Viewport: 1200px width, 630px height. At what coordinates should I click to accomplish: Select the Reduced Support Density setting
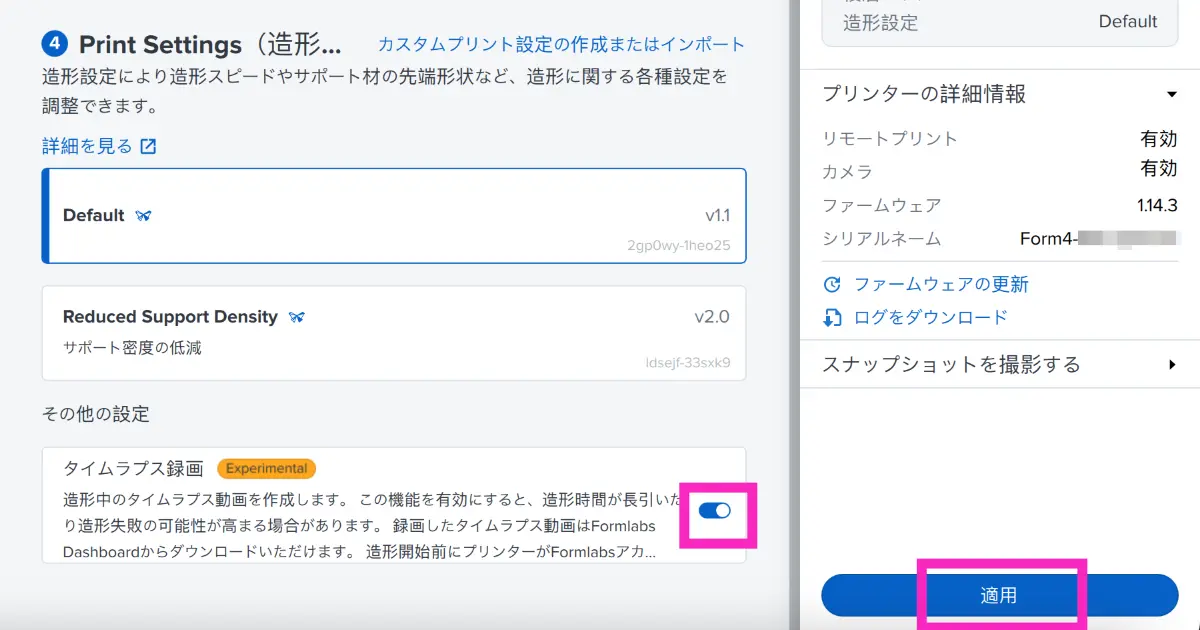[x=394, y=333]
